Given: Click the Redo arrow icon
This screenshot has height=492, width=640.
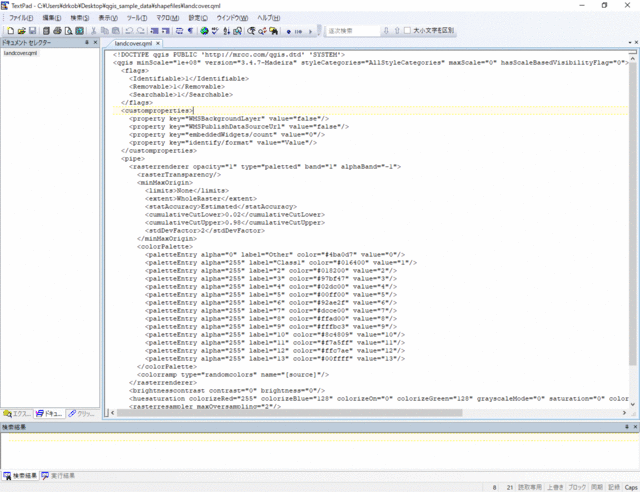Looking at the screenshot, I should (x=140, y=31).
